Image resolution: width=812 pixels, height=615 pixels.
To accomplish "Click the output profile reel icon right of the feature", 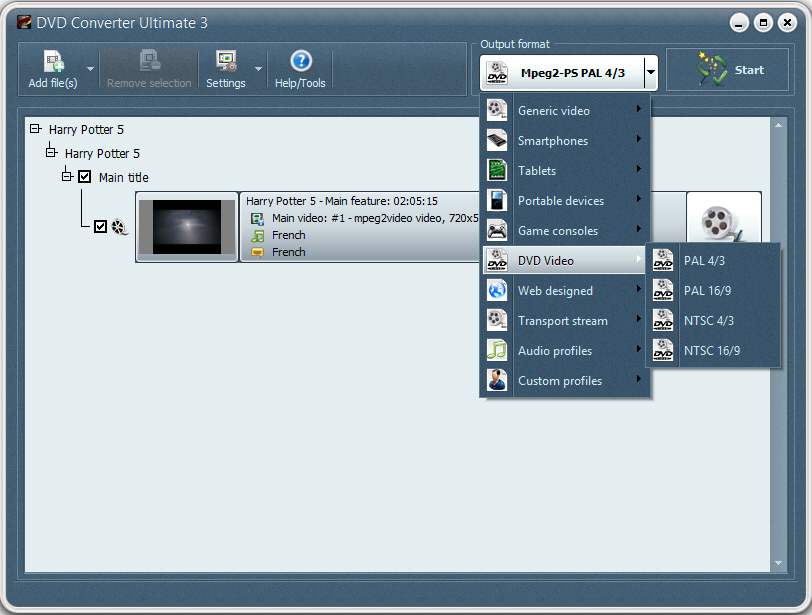I will click(x=723, y=222).
